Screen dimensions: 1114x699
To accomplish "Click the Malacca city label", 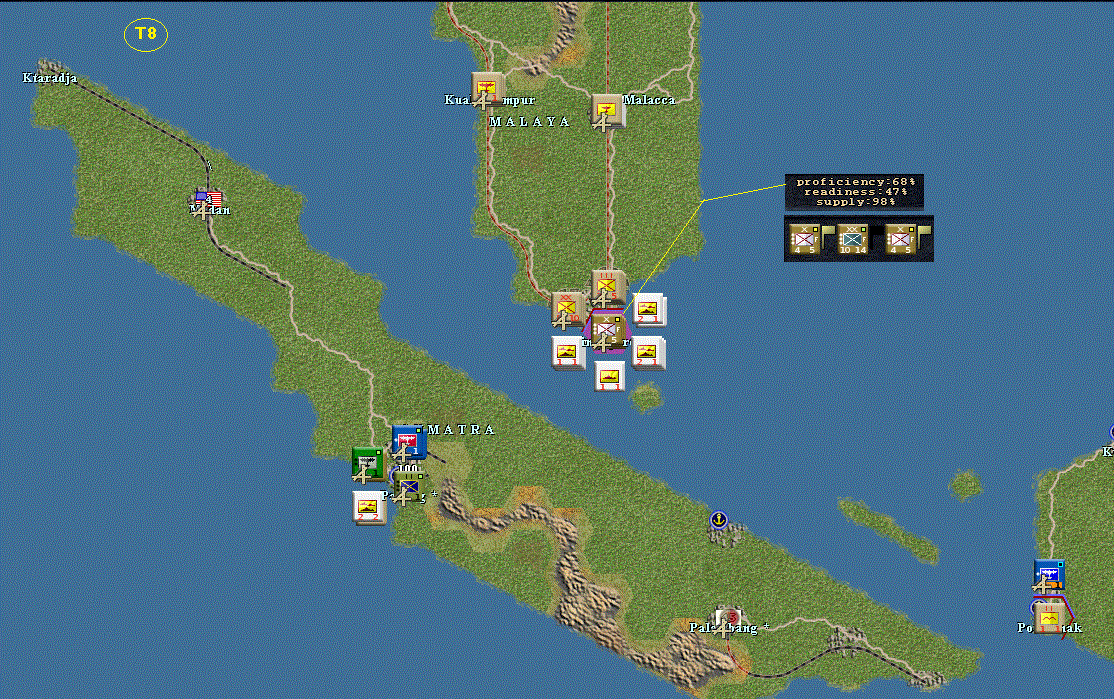I will tap(649, 100).
